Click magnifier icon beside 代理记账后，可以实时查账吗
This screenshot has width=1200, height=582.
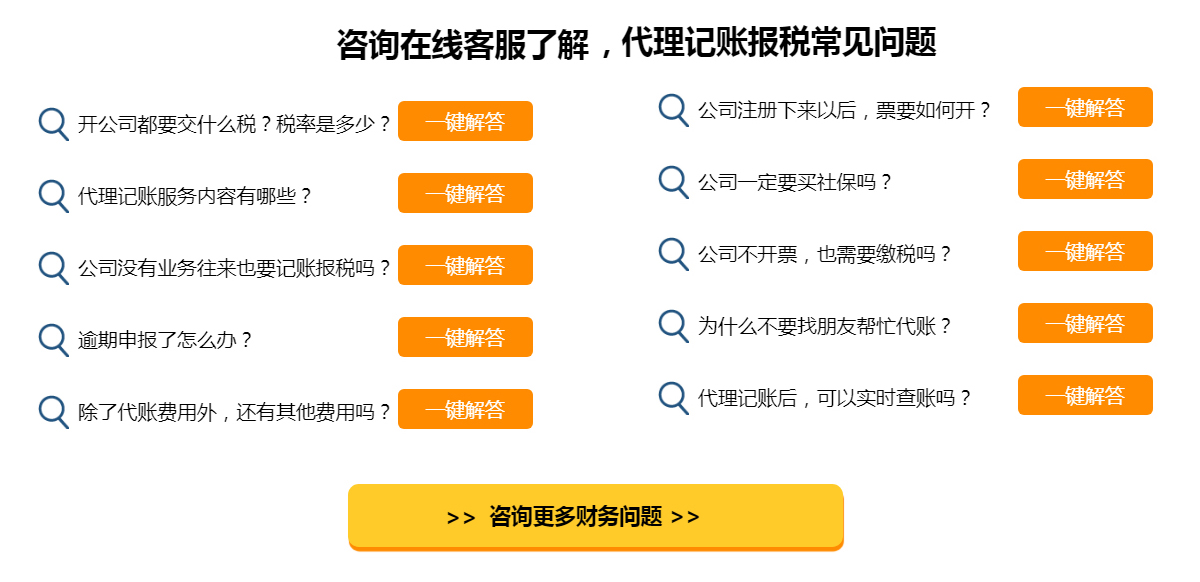pyautogui.click(x=673, y=397)
